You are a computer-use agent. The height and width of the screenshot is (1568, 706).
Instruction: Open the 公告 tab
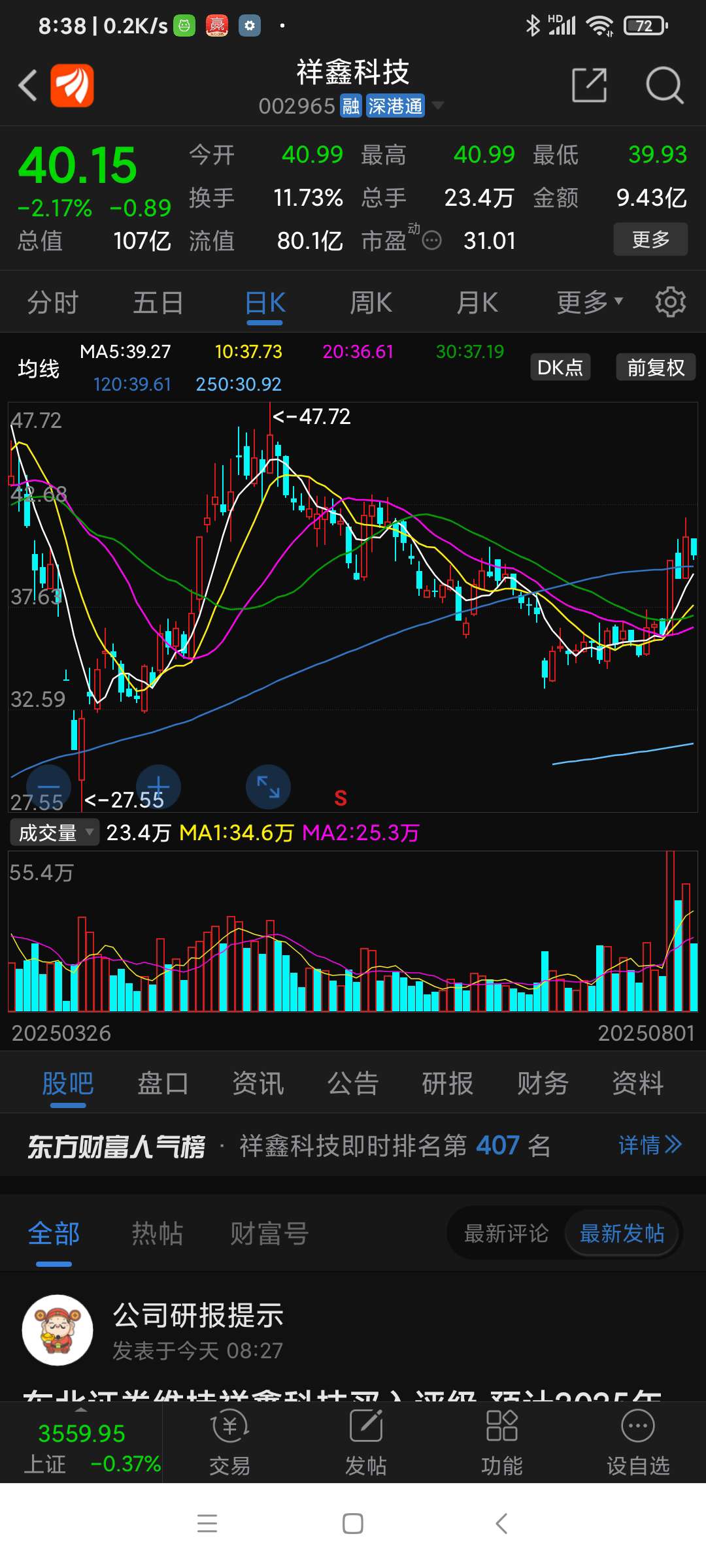[x=353, y=1083]
